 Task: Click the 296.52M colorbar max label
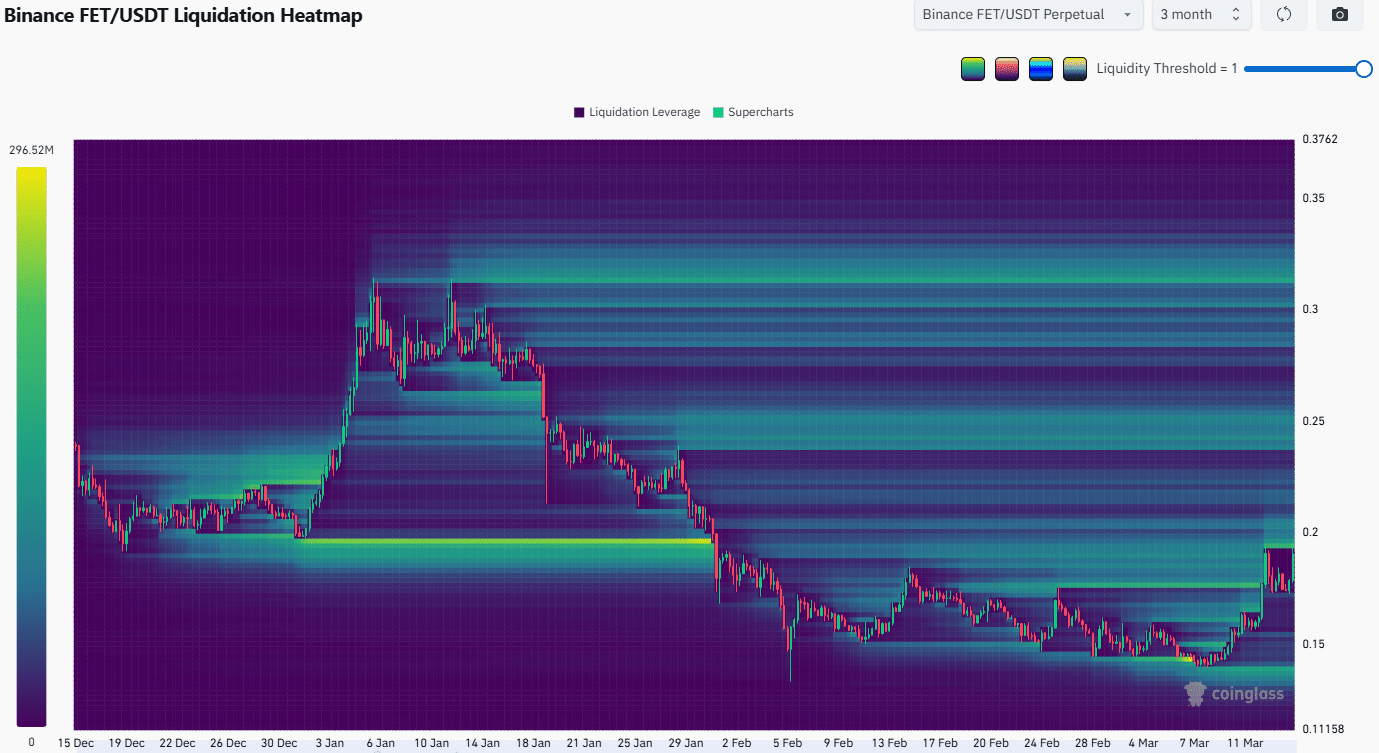pos(31,148)
